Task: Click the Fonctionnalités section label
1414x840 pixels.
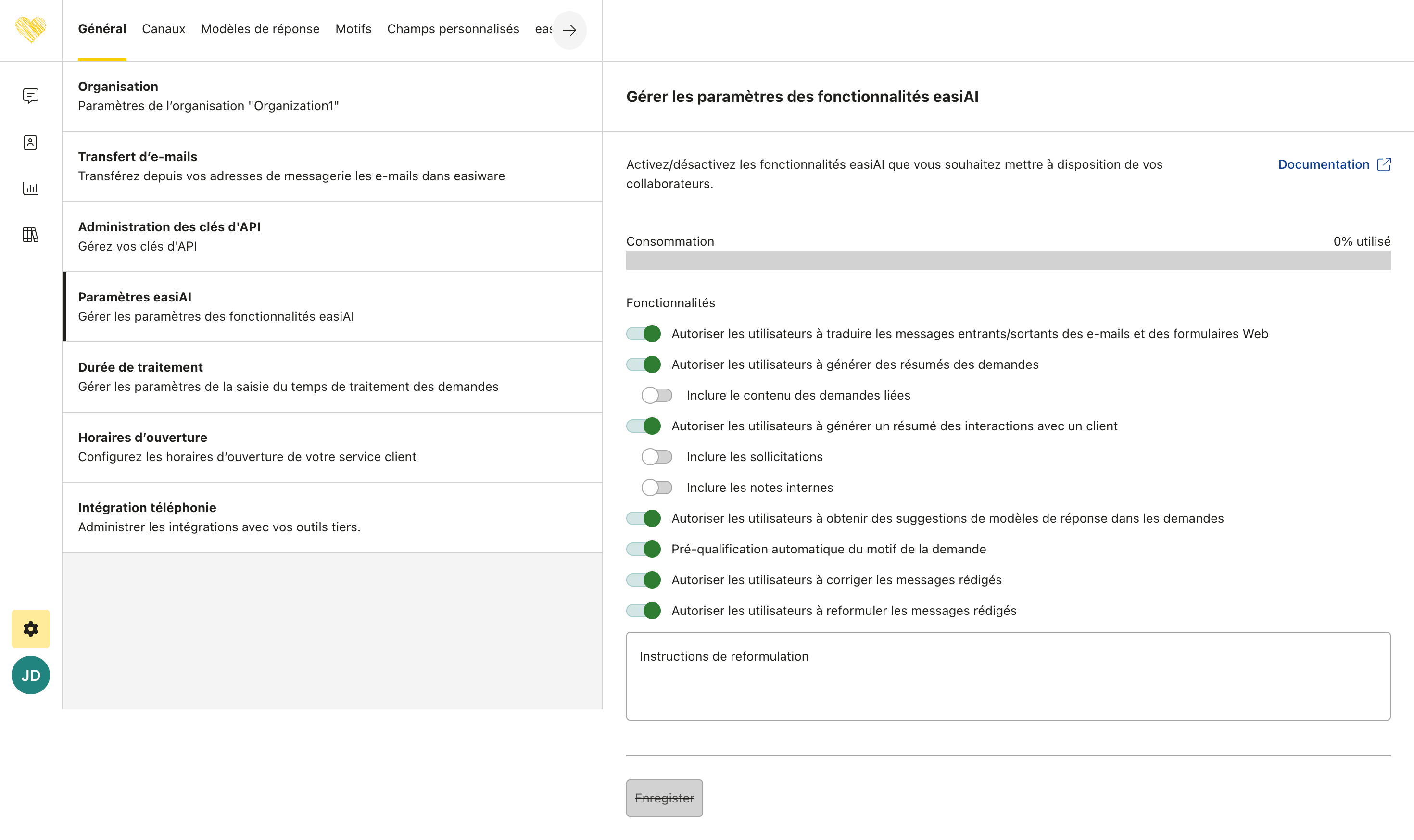Action: click(671, 303)
